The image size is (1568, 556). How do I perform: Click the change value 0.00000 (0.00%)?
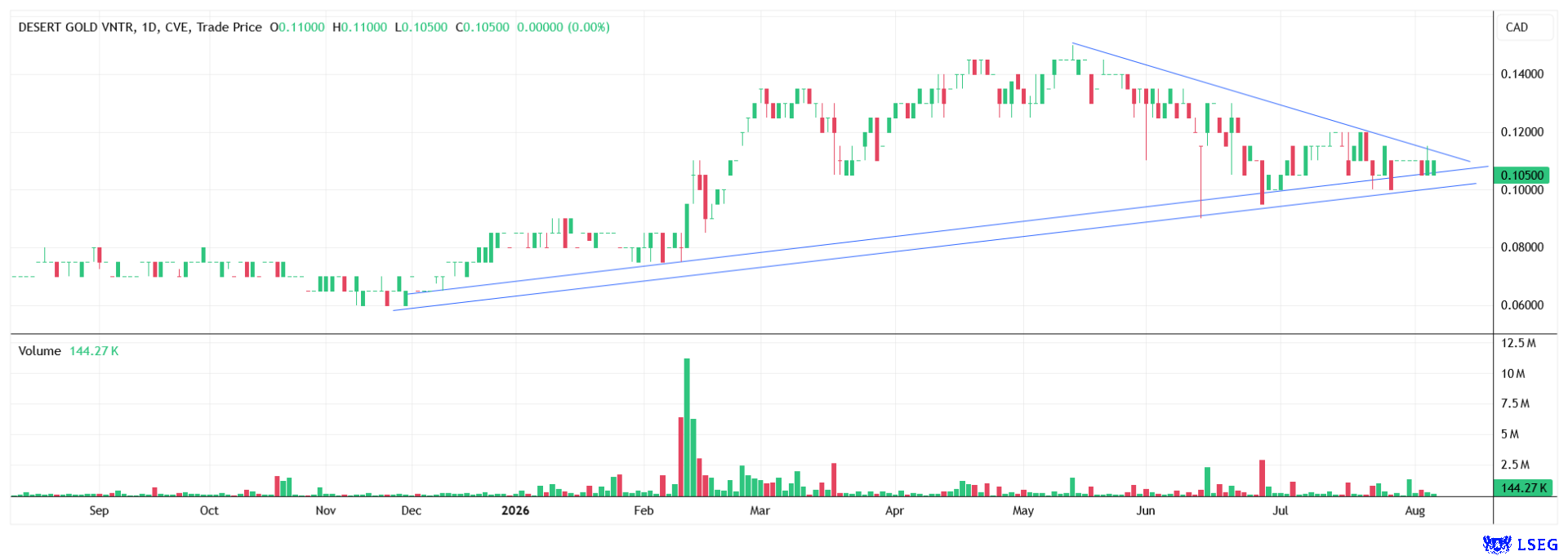[563, 27]
